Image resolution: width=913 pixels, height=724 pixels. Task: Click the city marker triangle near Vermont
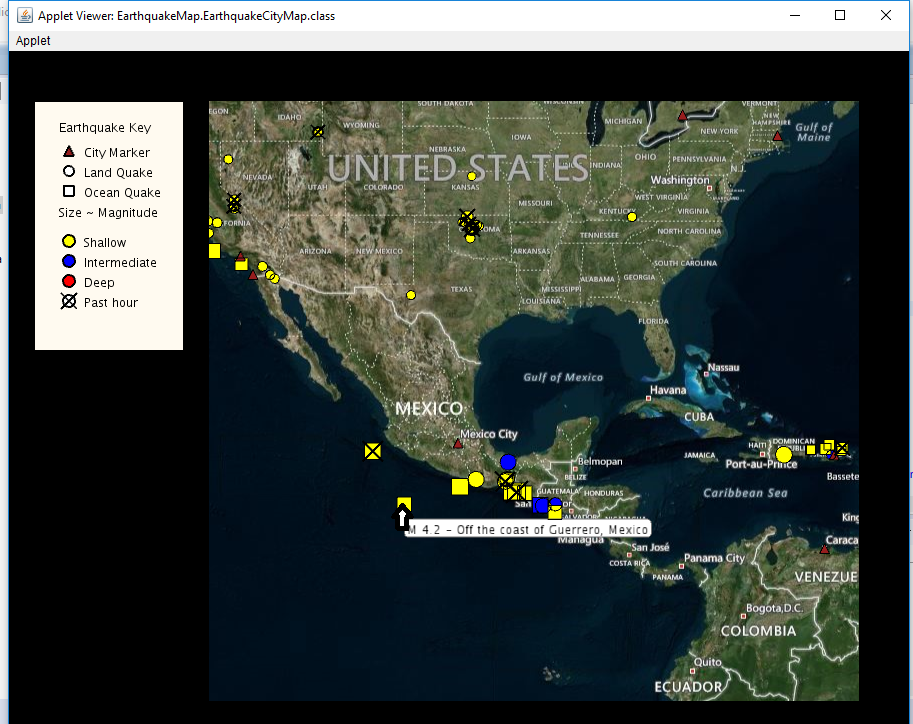(x=777, y=136)
